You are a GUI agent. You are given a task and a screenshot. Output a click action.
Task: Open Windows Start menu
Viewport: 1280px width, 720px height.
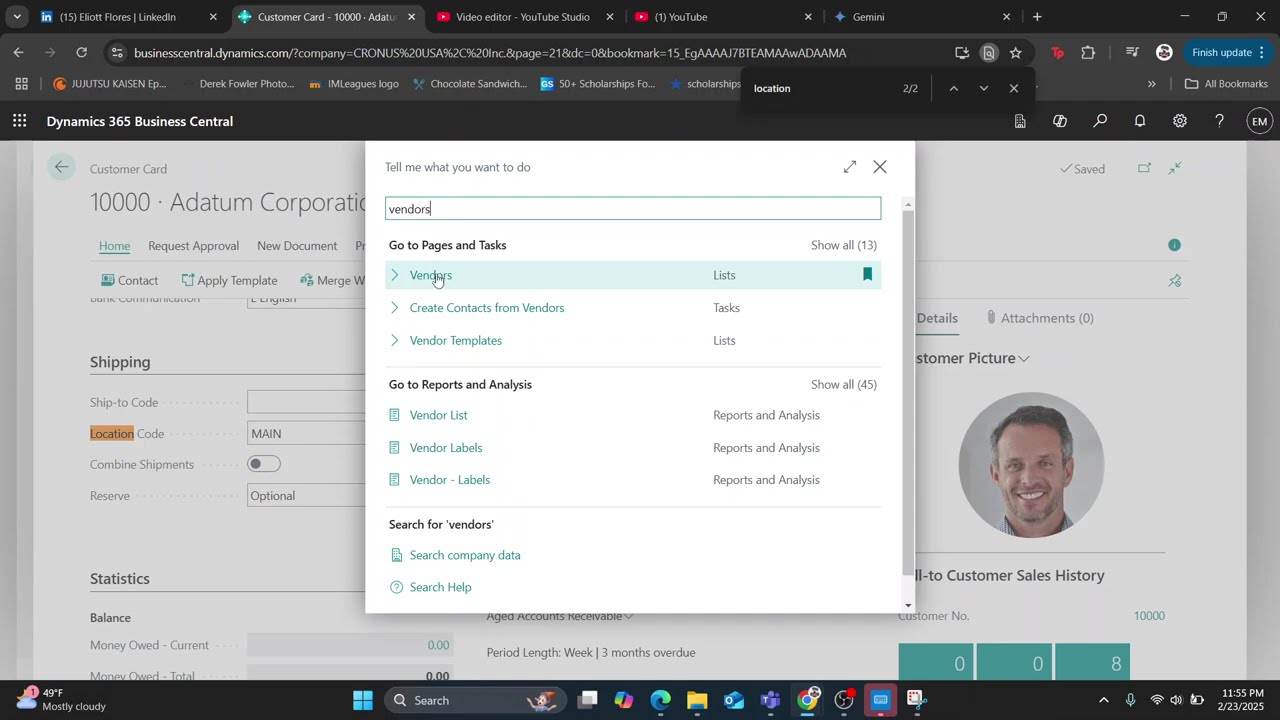tap(363, 700)
